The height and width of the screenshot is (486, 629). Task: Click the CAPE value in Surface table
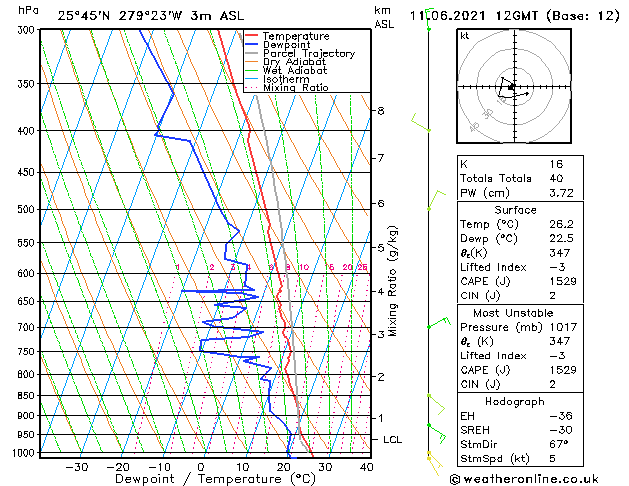563,281
